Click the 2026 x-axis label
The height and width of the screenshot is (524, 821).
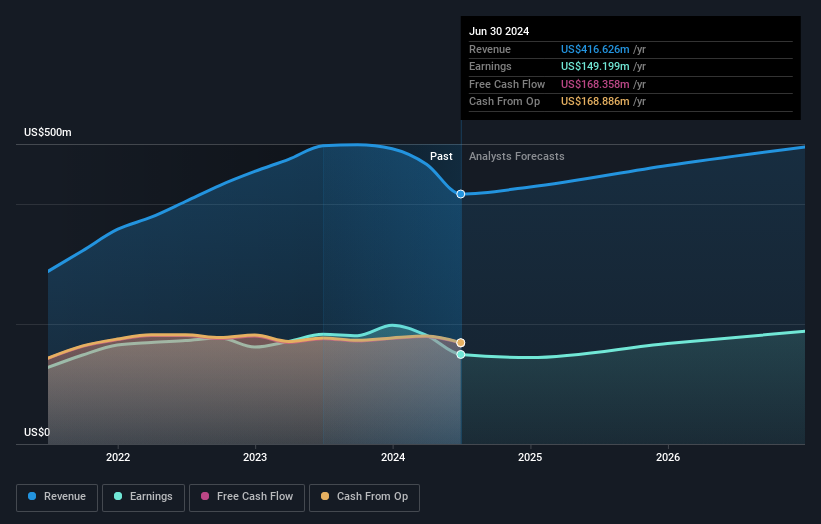(668, 457)
